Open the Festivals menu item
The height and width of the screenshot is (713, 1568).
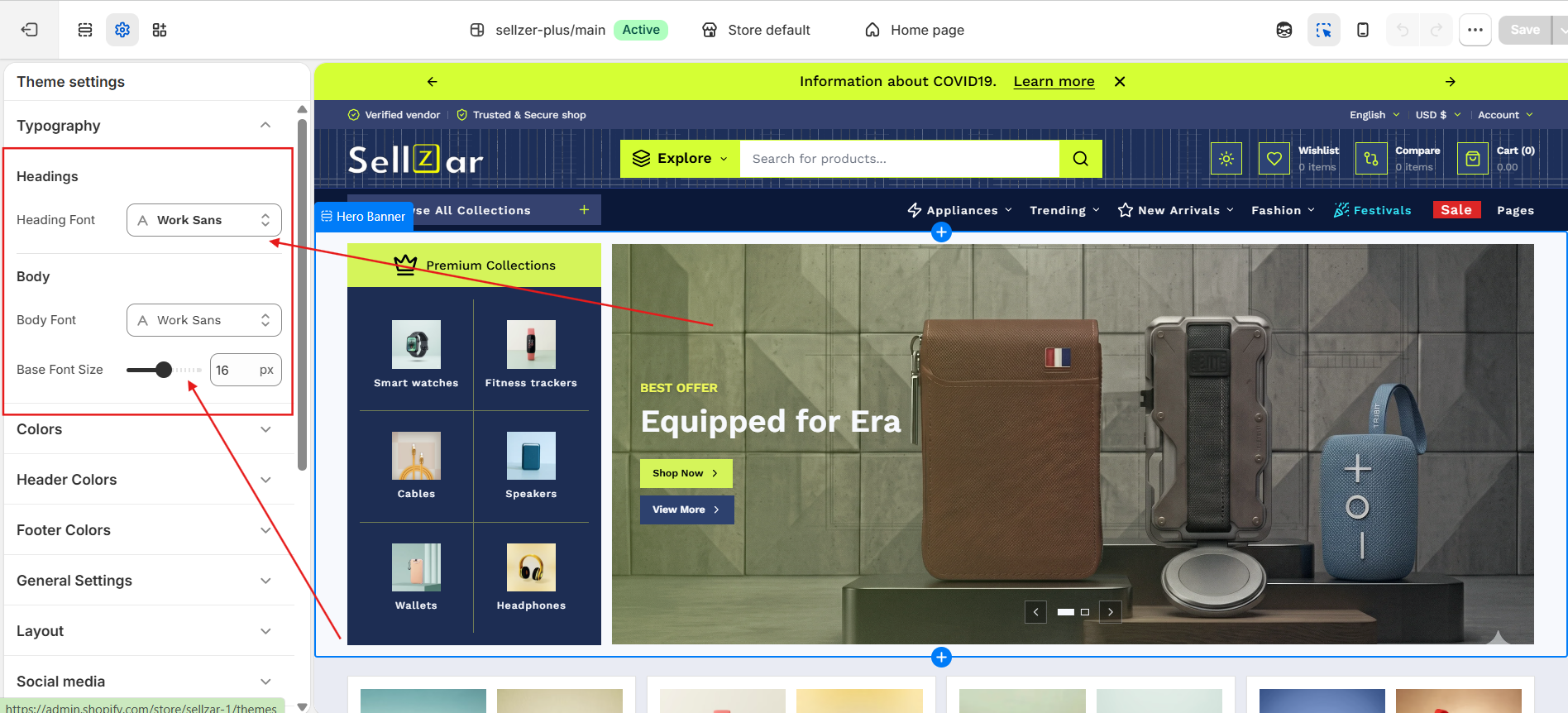coord(1373,210)
